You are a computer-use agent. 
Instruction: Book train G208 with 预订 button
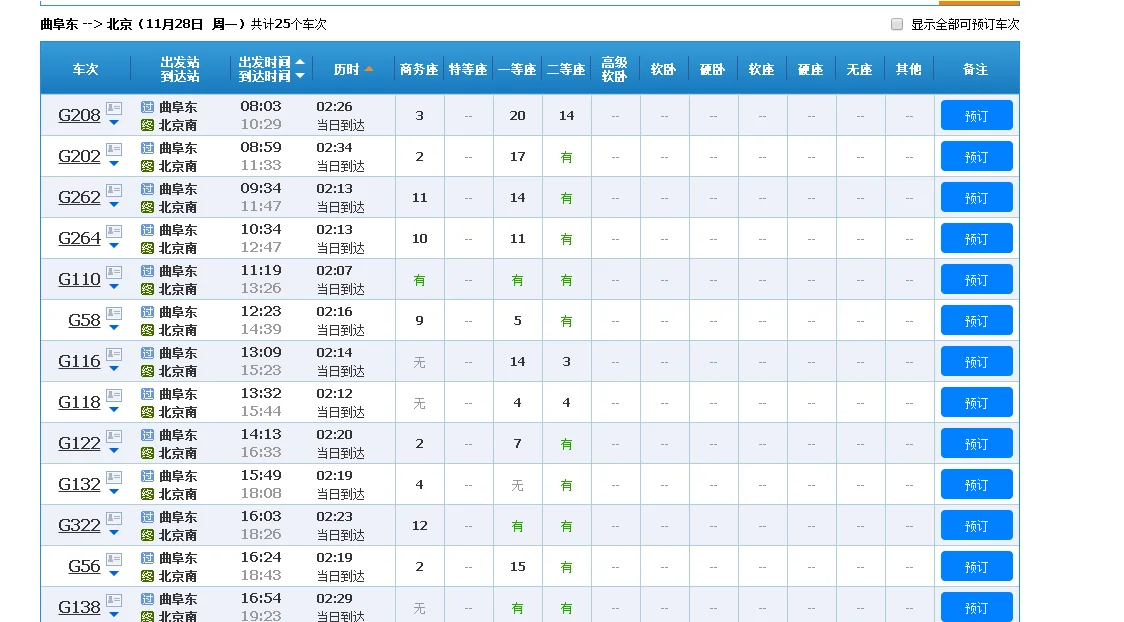click(x=976, y=116)
